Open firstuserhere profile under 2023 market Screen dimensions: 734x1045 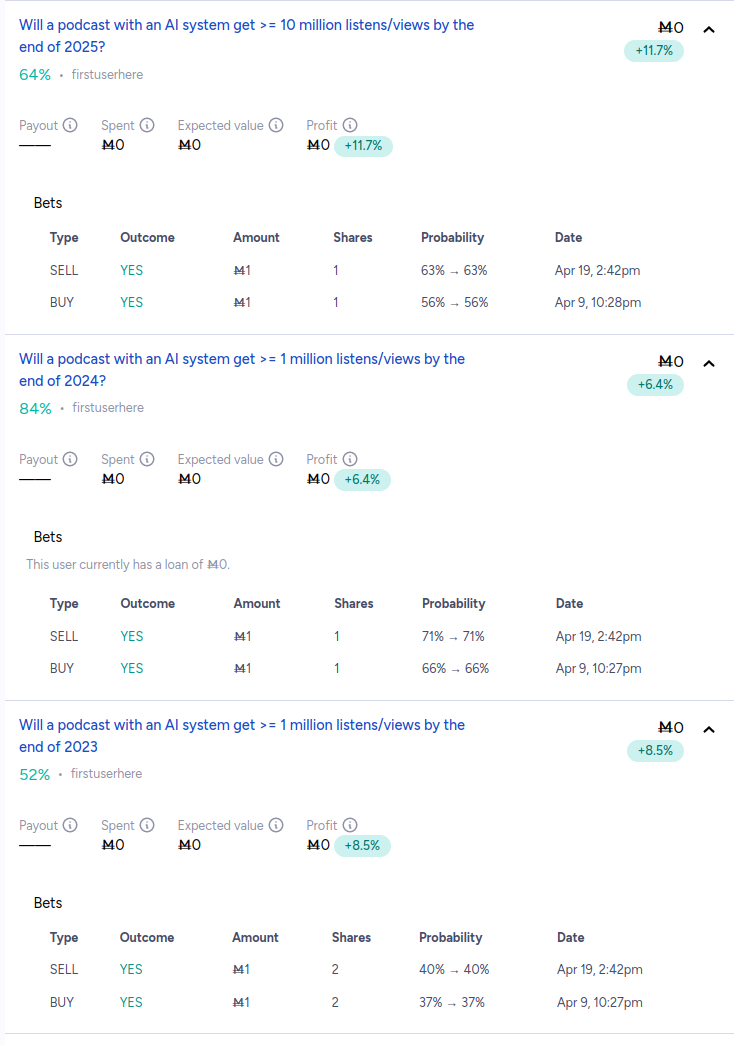click(107, 773)
